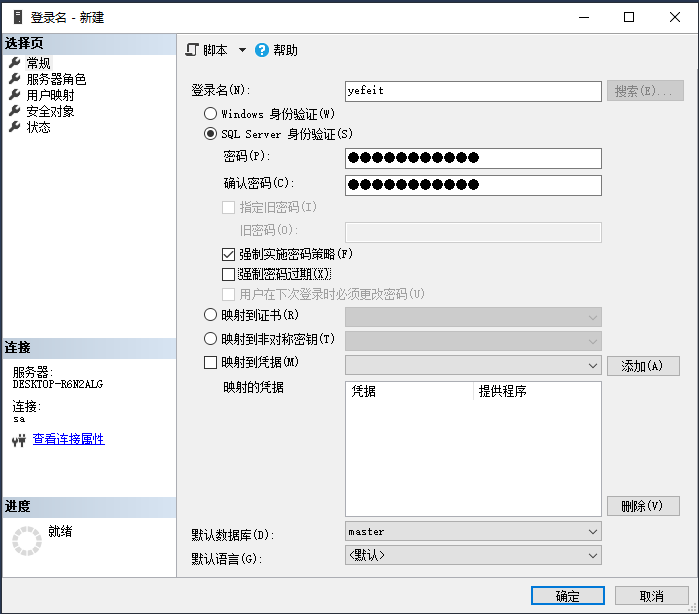
Task: Switch to the 服务器角色 page
Action: [56, 79]
